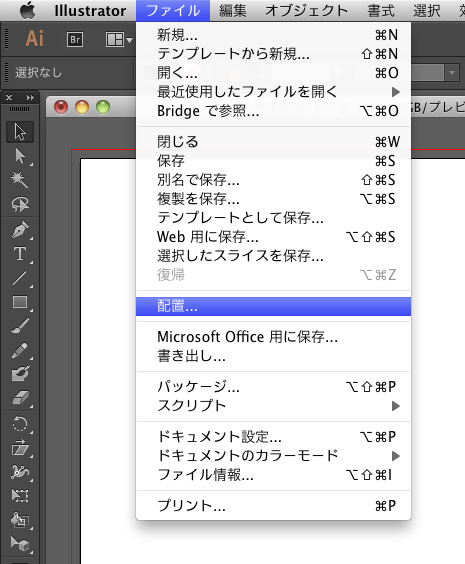Viewport: 465px width, 564px height.
Task: Select the Pencil tool
Action: tap(20, 350)
